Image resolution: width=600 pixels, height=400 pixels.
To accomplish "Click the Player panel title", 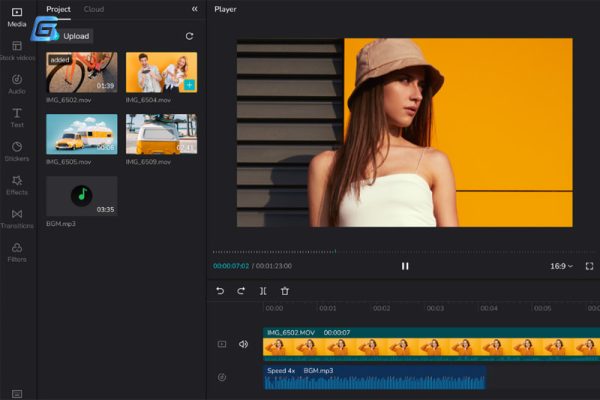I will pos(225,9).
